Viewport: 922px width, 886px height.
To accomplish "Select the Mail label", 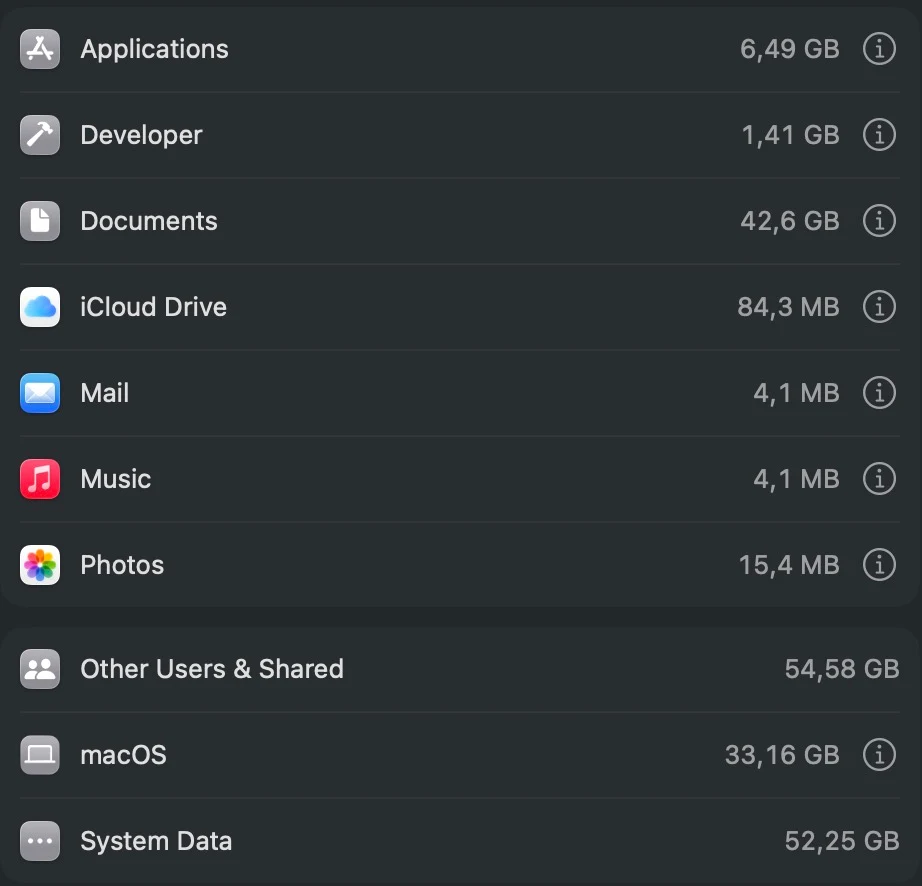I will coord(105,393).
